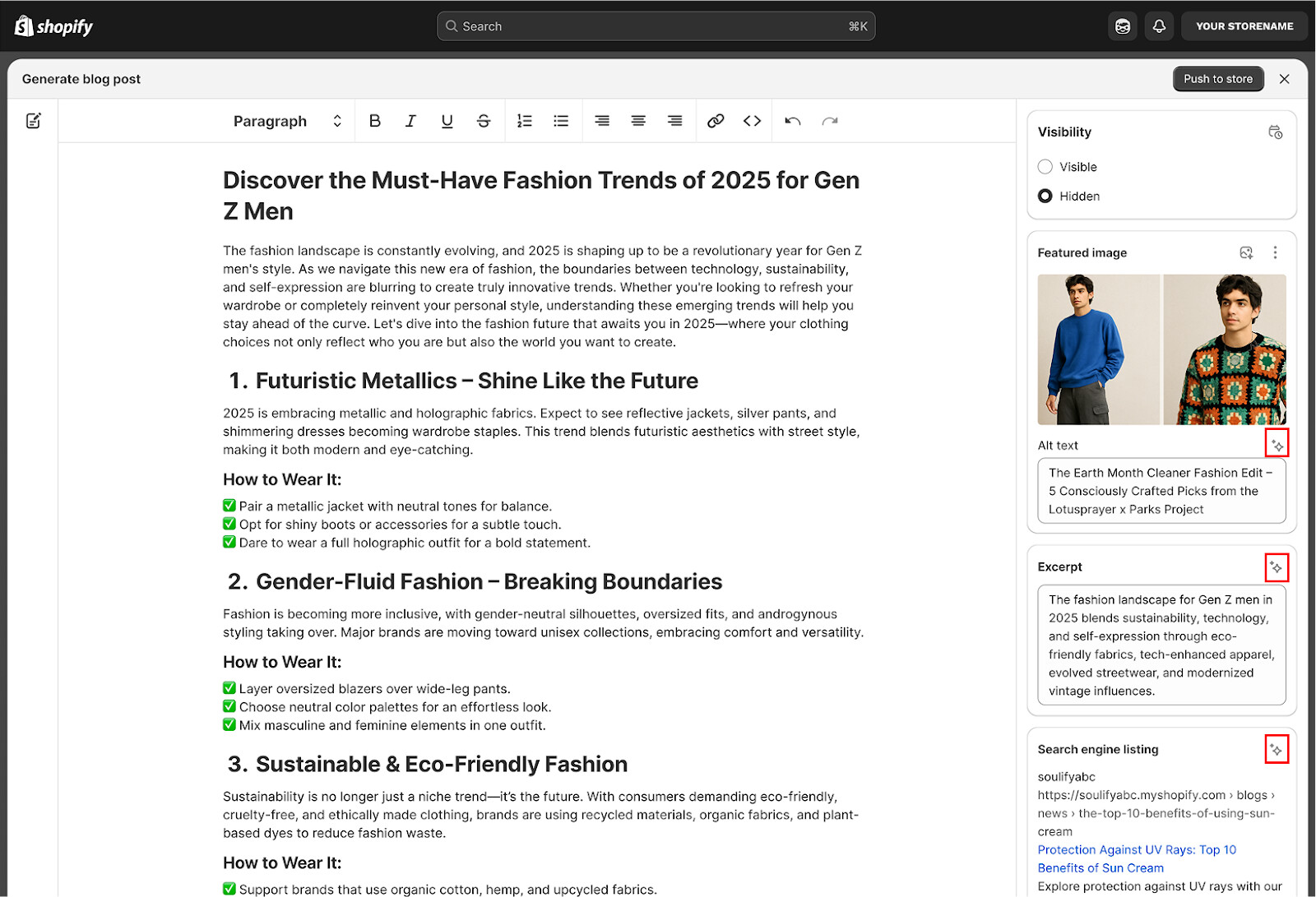Click the intro paragraph starting The fashion landscape
The image size is (1316, 897).
[x=543, y=296]
